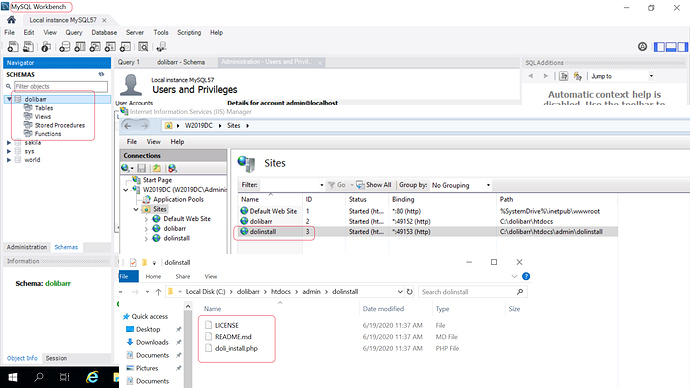
Task: Click the create new schema toolbar icon
Action: [65, 47]
